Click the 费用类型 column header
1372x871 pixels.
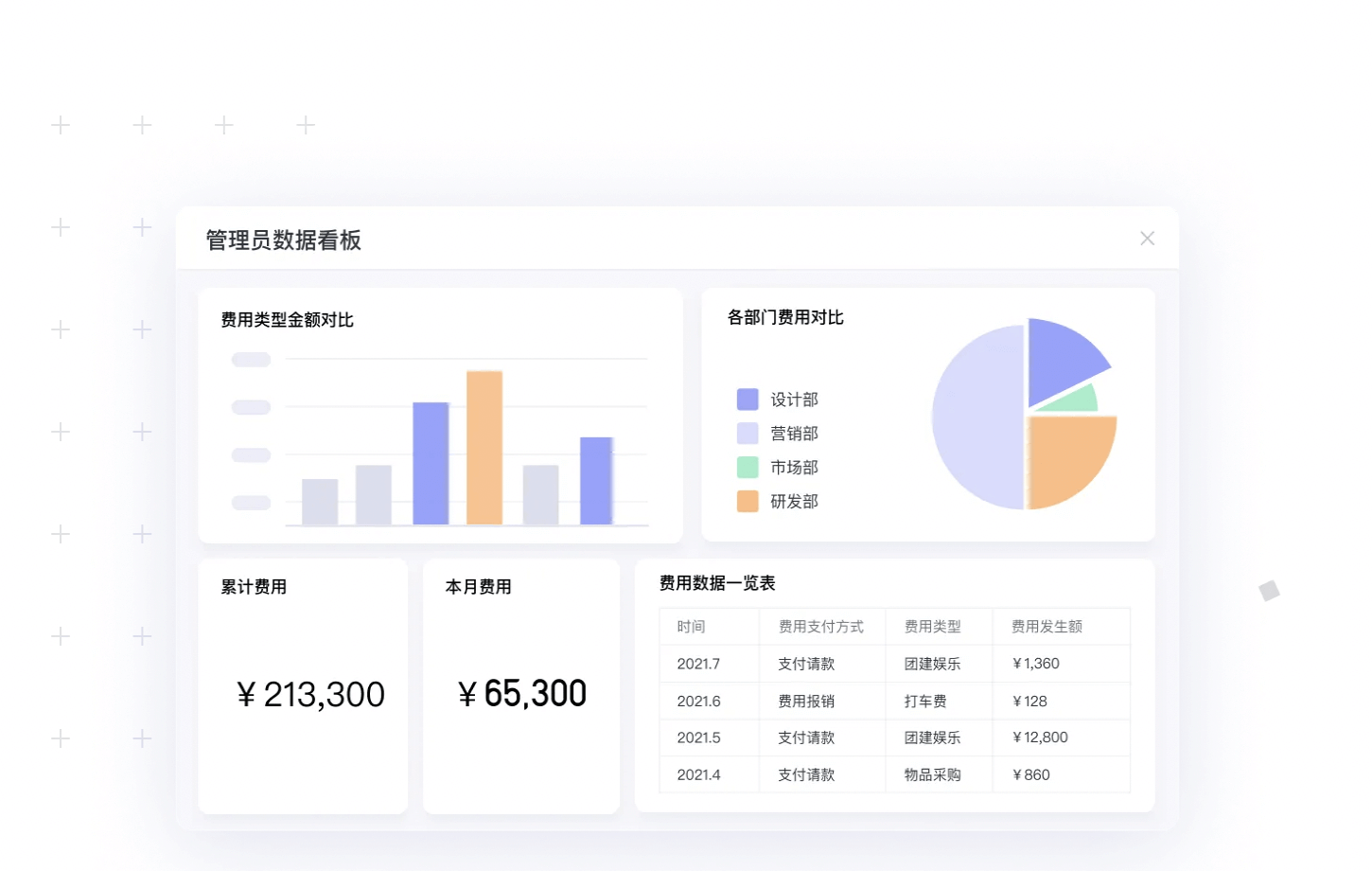932,627
